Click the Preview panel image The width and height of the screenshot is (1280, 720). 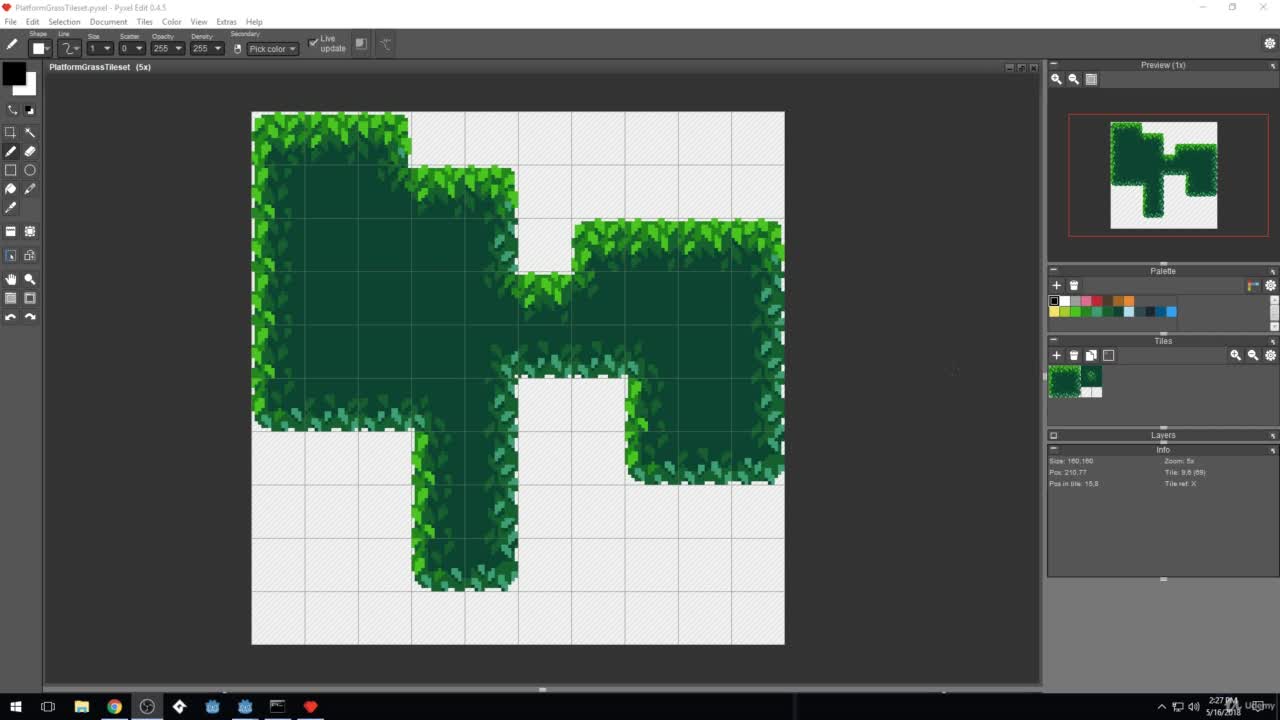(x=1164, y=175)
